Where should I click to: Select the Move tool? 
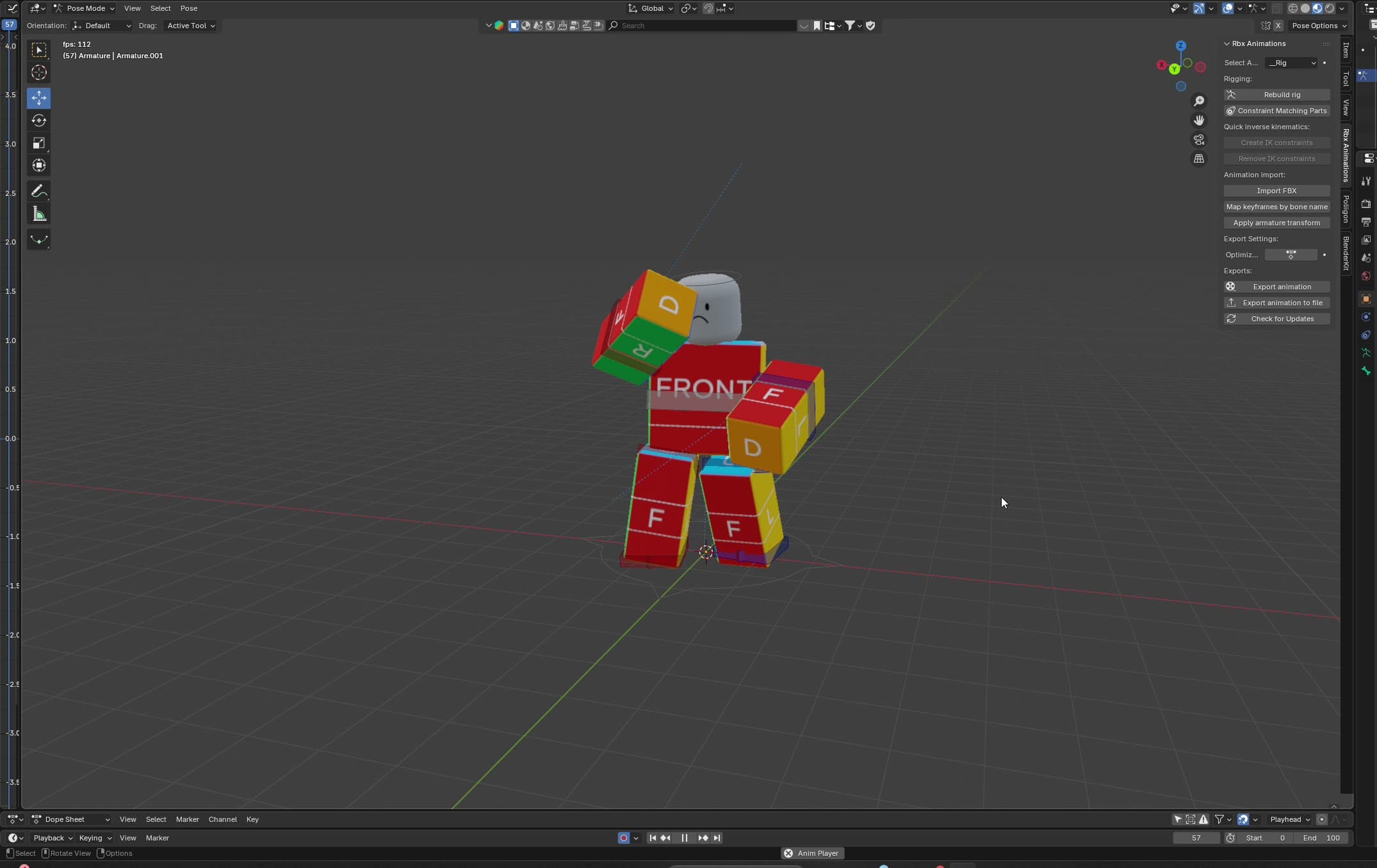point(39,98)
